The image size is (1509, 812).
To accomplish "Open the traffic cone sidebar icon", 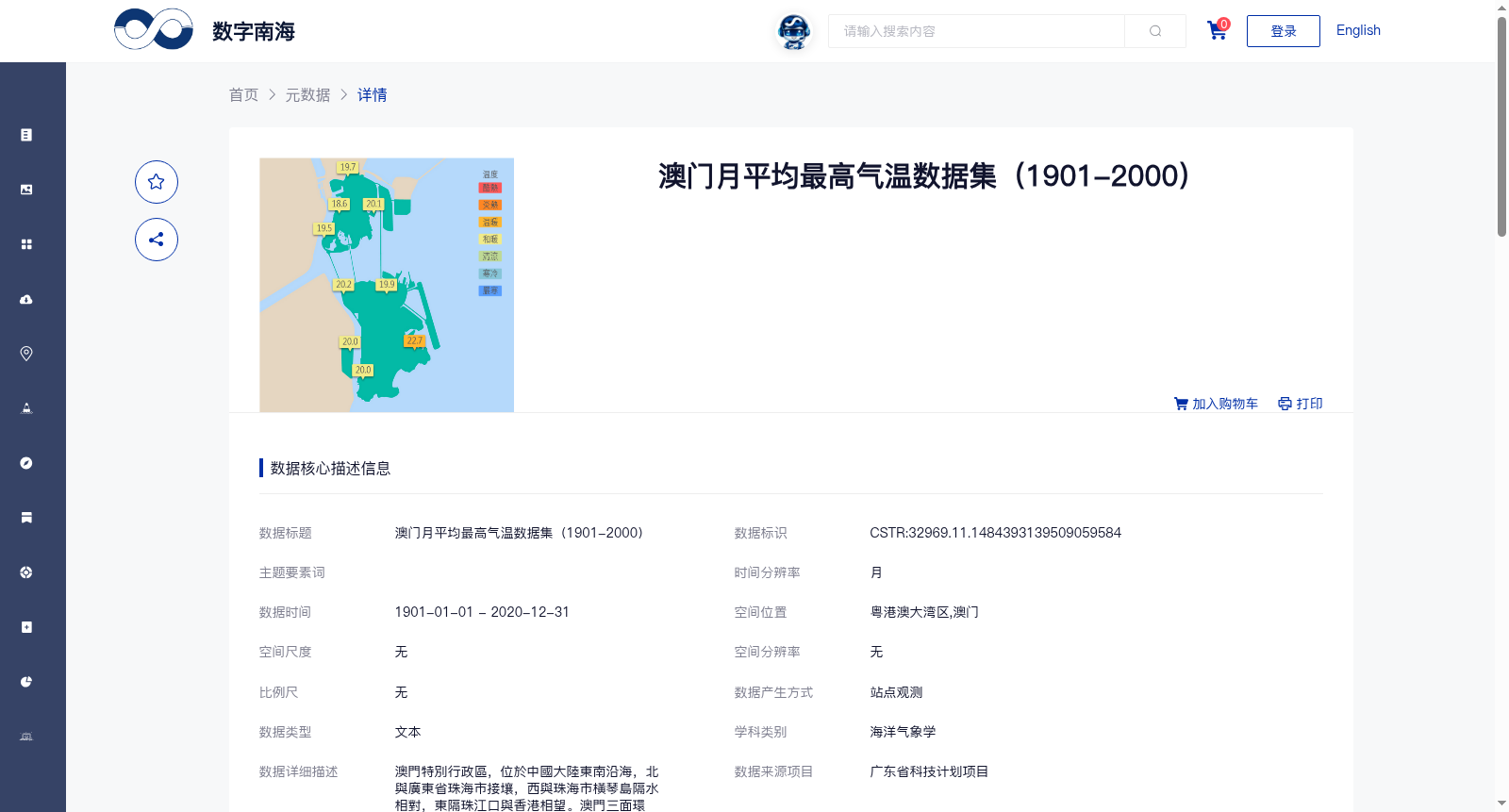I will tap(26, 408).
